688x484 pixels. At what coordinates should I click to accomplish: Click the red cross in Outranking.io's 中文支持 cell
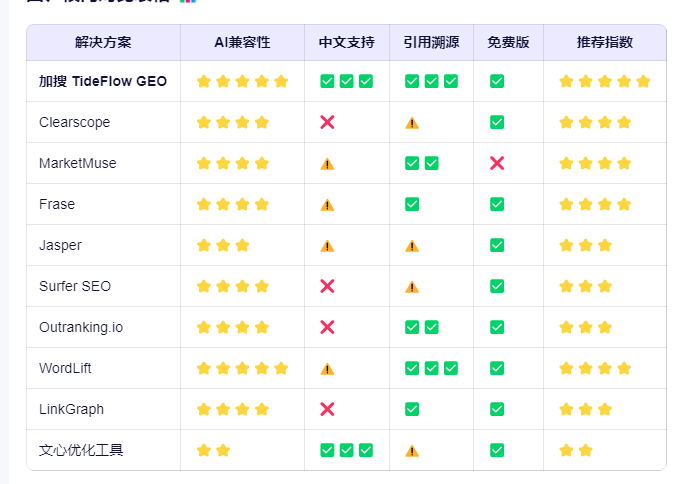(327, 327)
